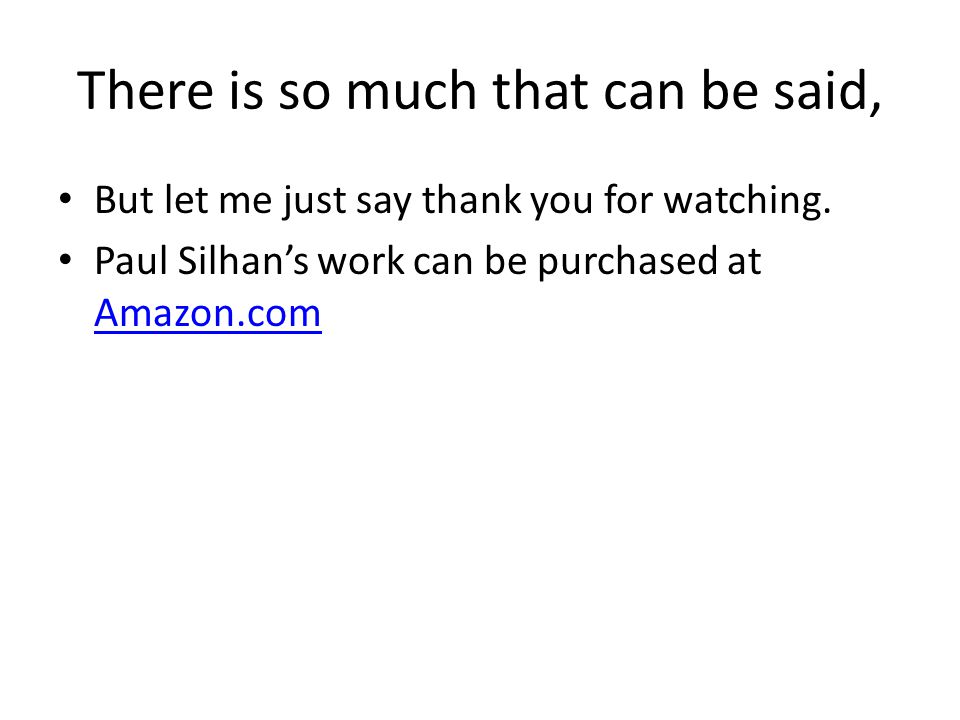The image size is (960, 720).
Task: Select the second bullet point marker
Action: pyautogui.click(x=66, y=260)
